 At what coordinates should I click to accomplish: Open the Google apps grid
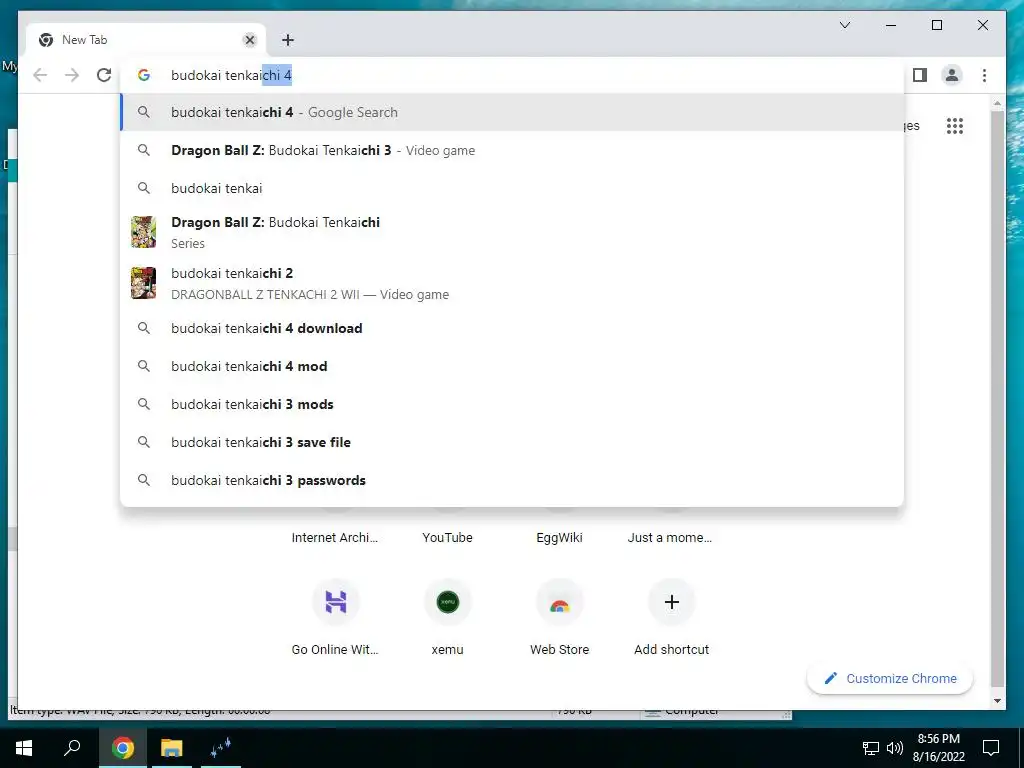tap(955, 126)
